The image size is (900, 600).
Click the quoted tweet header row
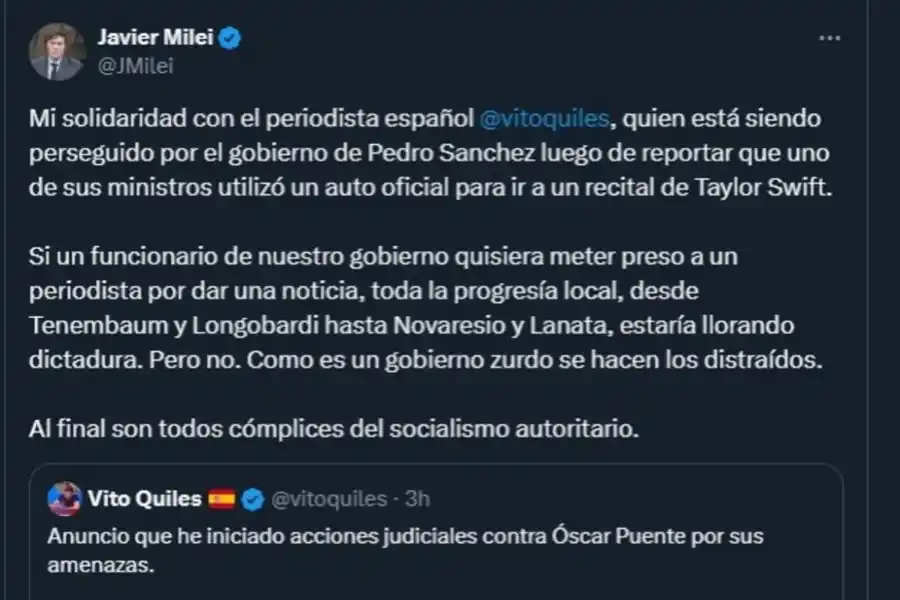(240, 498)
